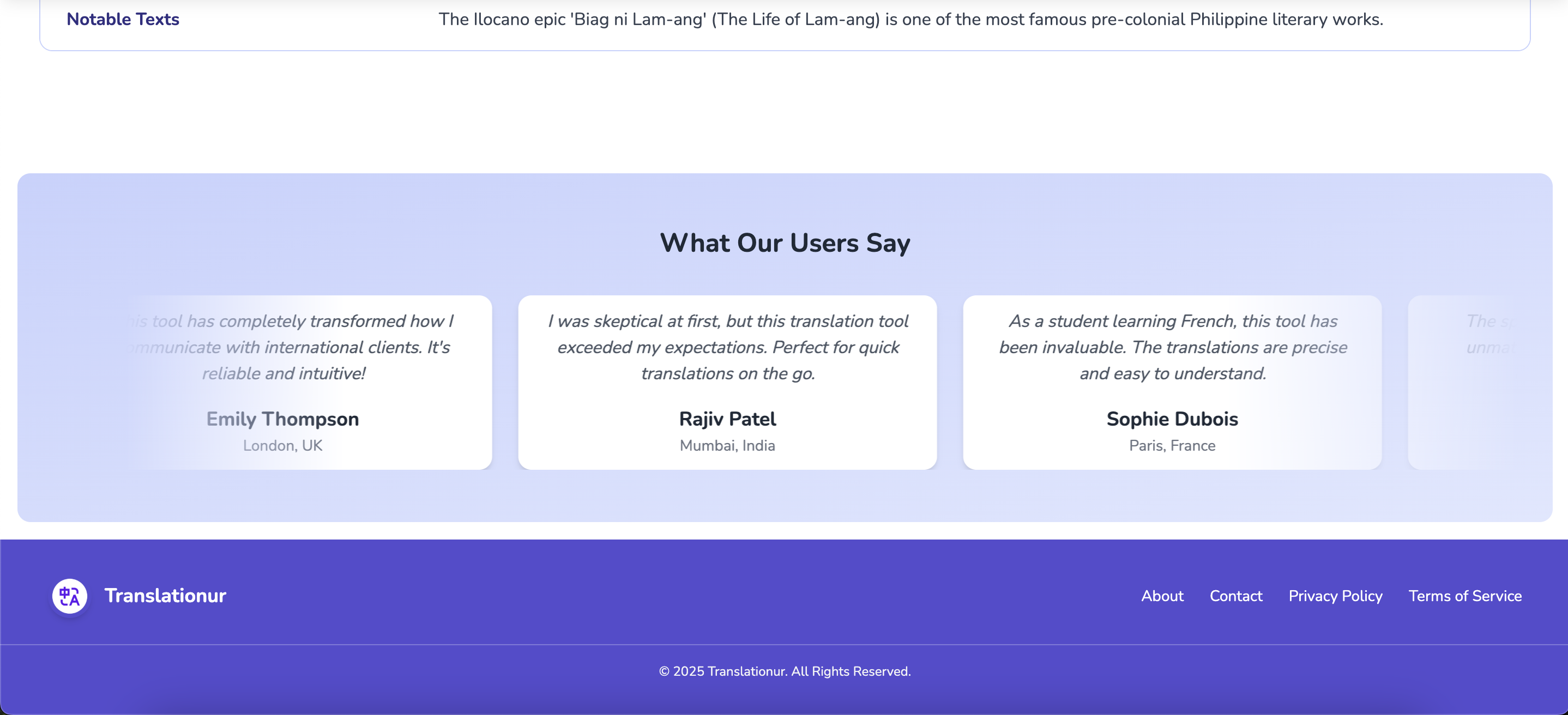Click Emily Thompson's name
The image size is (1568, 715).
click(282, 419)
